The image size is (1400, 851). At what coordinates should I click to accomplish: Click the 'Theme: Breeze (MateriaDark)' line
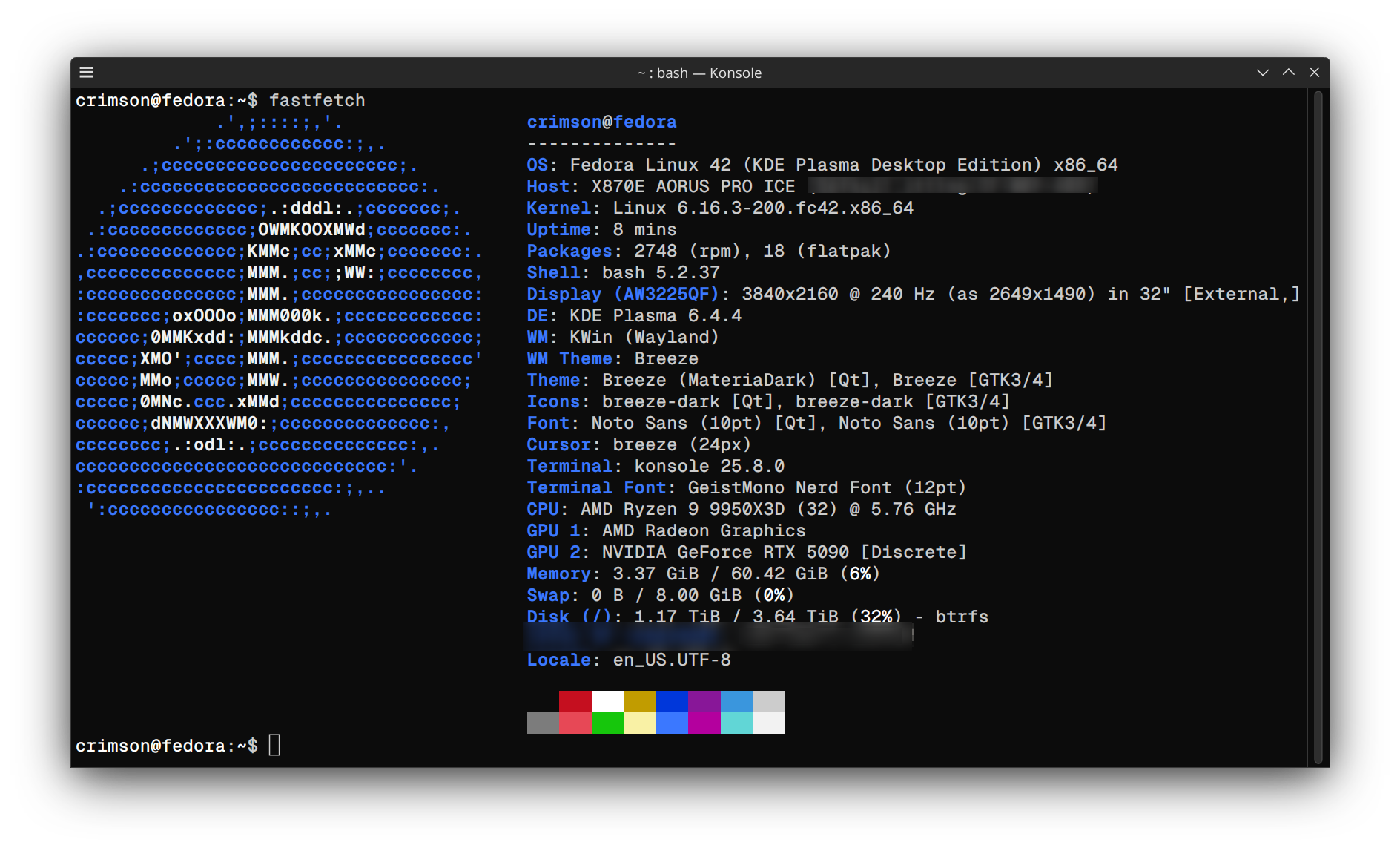point(790,380)
